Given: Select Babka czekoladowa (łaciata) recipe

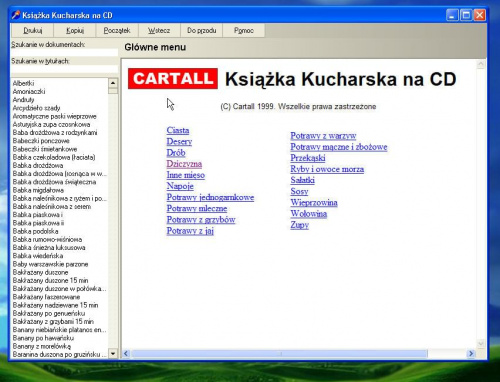Looking at the screenshot, I should 54,157.
